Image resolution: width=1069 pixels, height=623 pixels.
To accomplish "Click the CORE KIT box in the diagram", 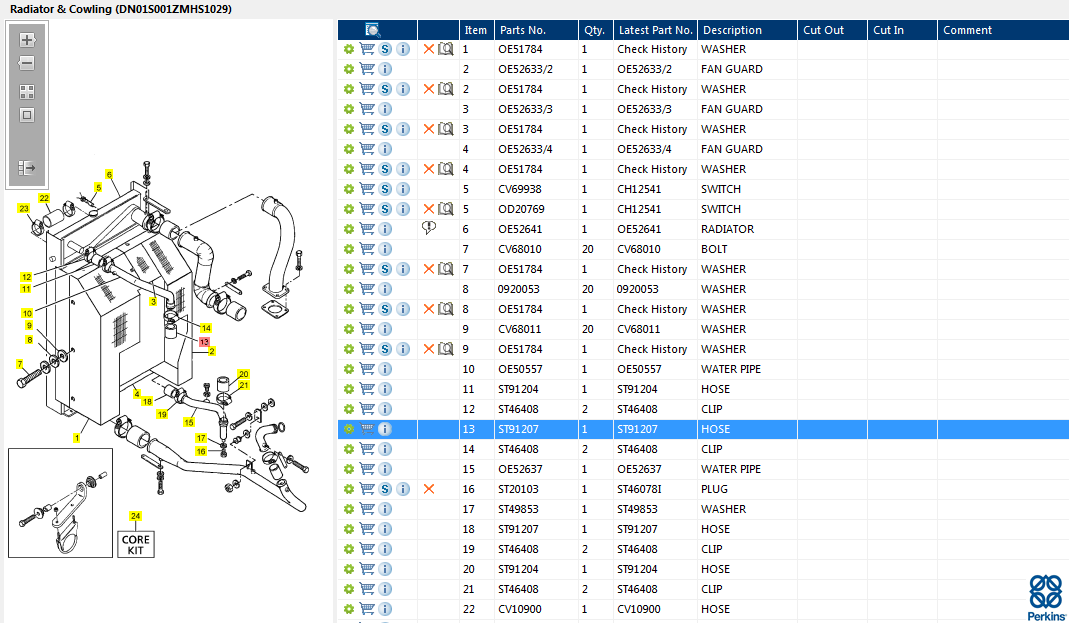I will click(136, 544).
